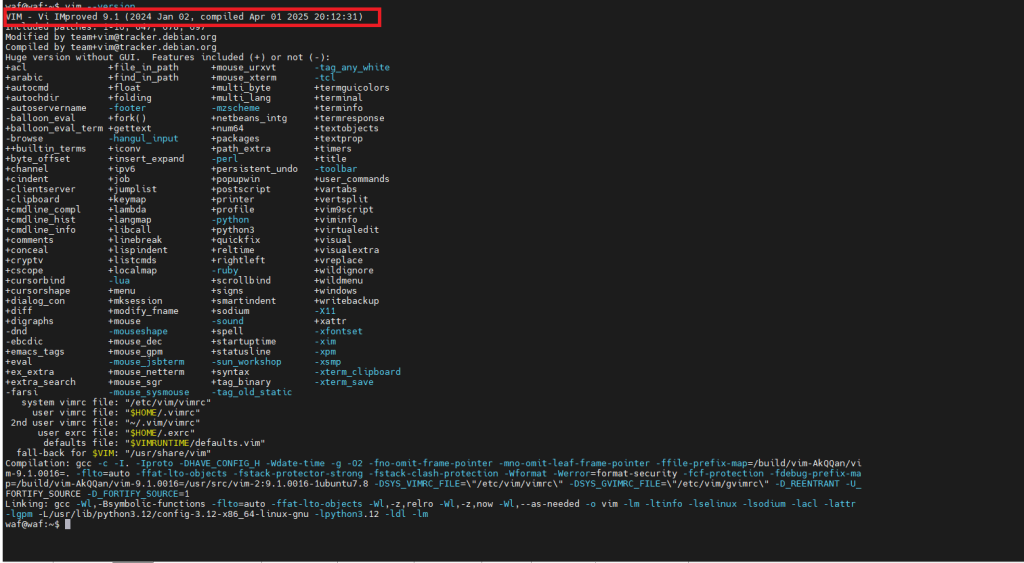This screenshot has width=1024, height=563.
Task: Select the '+python3' feature entry
Action: [232, 230]
